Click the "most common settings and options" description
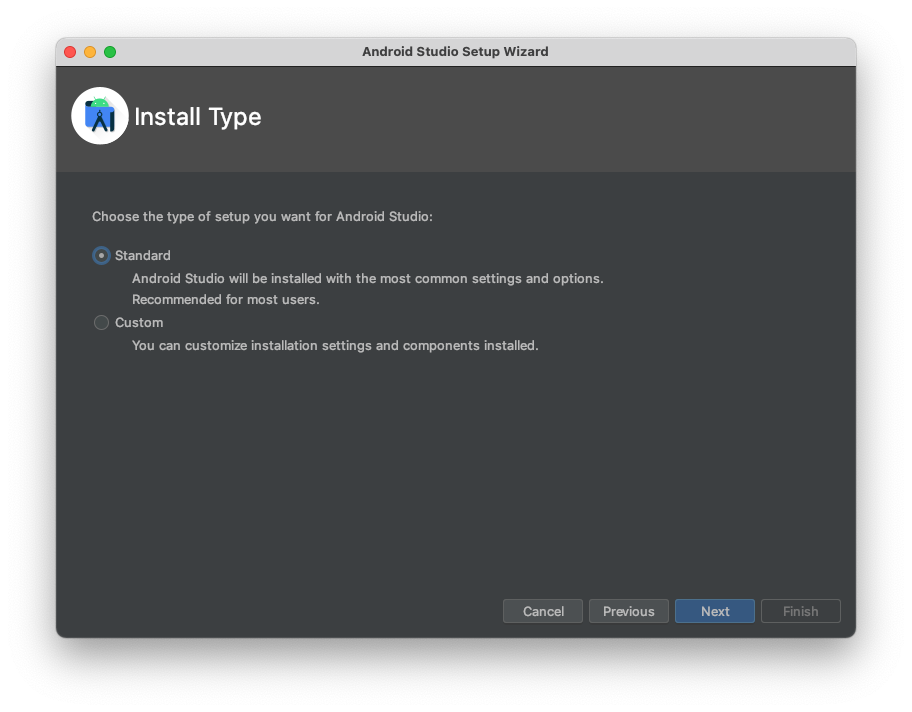 [368, 279]
